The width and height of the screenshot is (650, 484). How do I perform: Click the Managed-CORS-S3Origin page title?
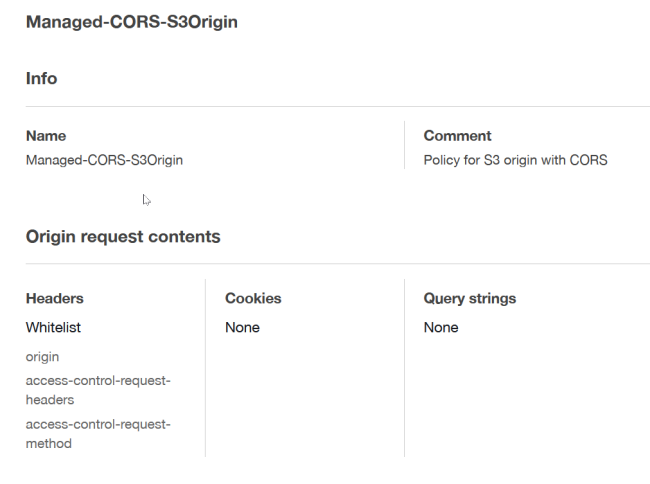pyautogui.click(x=131, y=22)
